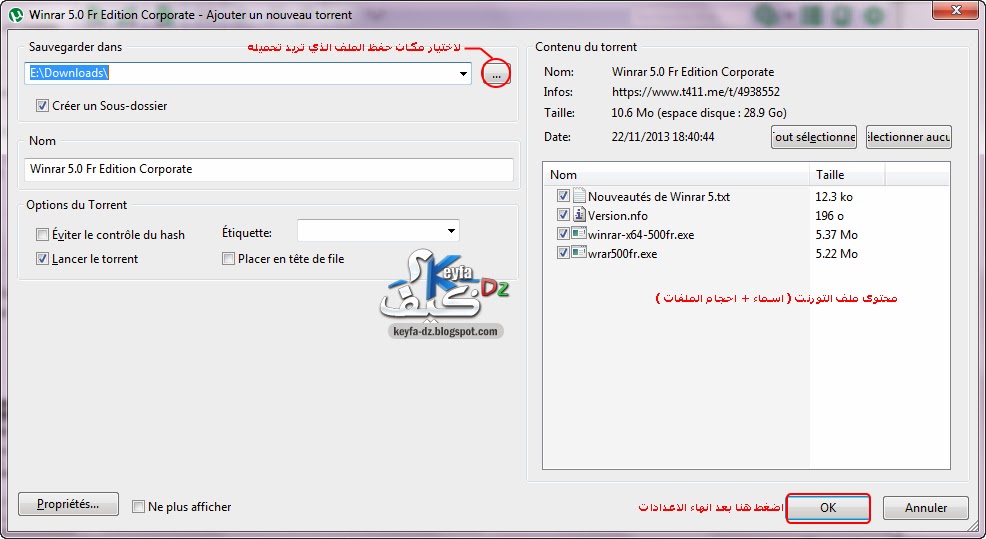Browse for save folder with ... button
986x539 pixels.
click(496, 75)
